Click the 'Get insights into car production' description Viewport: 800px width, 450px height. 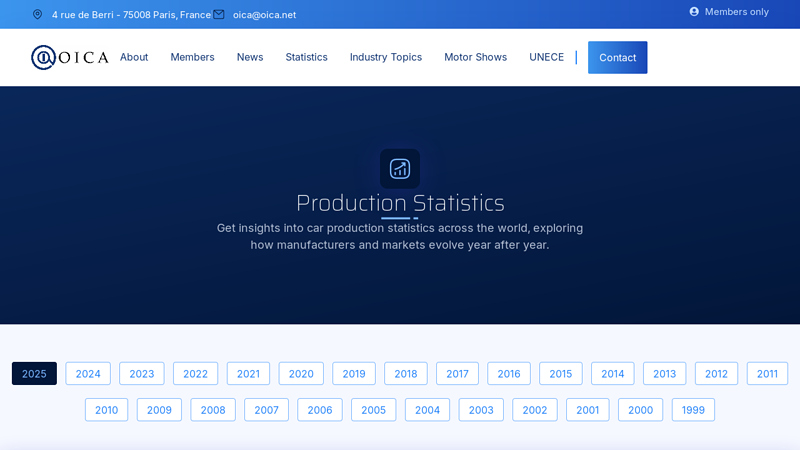click(x=400, y=236)
